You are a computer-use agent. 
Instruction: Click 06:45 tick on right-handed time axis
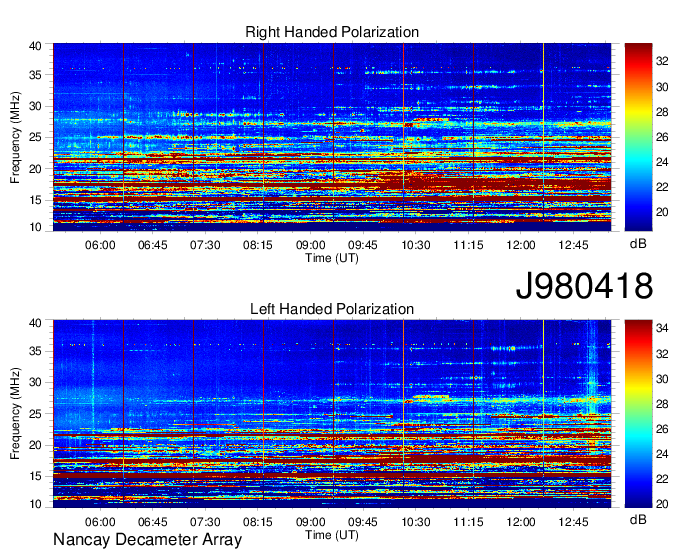pyautogui.click(x=153, y=245)
